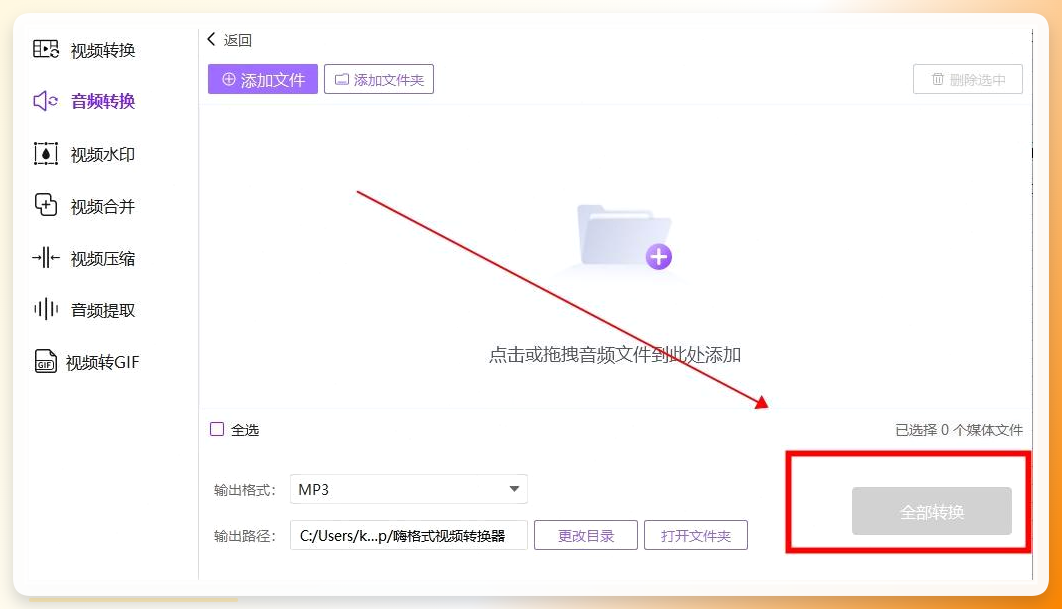The image size is (1062, 609).
Task: Click the 输出路径 label
Action: (x=245, y=536)
